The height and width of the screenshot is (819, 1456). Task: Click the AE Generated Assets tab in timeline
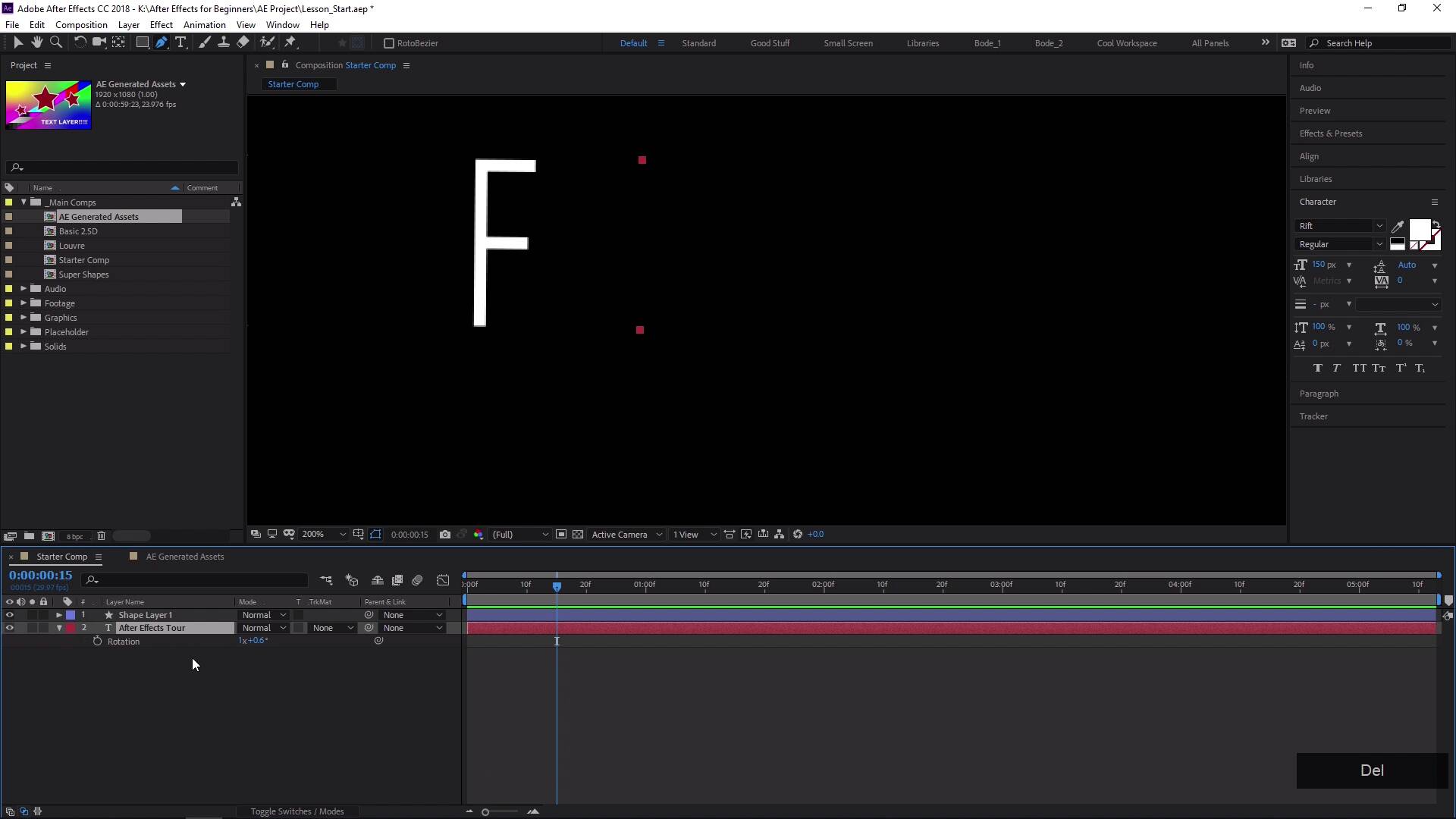tap(185, 556)
